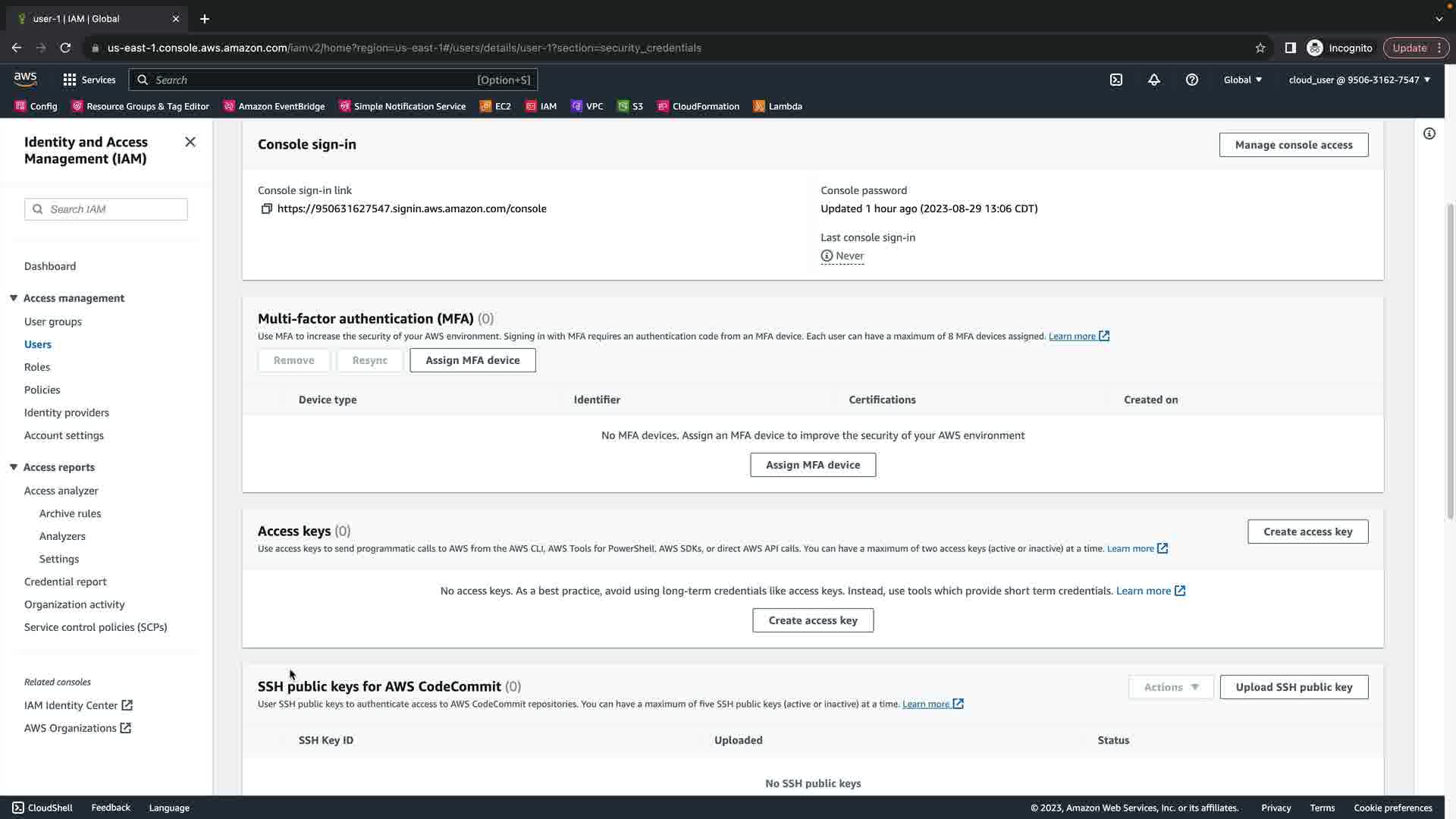Viewport: 1456px width, 819px height.
Task: Open the Roles page in sidebar
Action: (37, 367)
